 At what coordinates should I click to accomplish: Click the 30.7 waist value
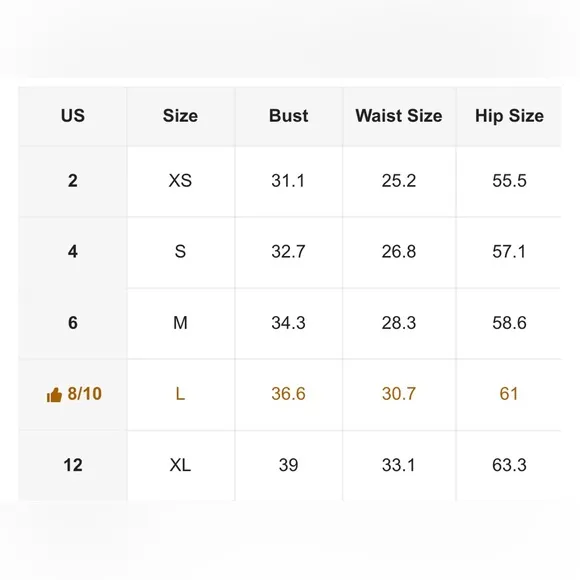(x=399, y=394)
